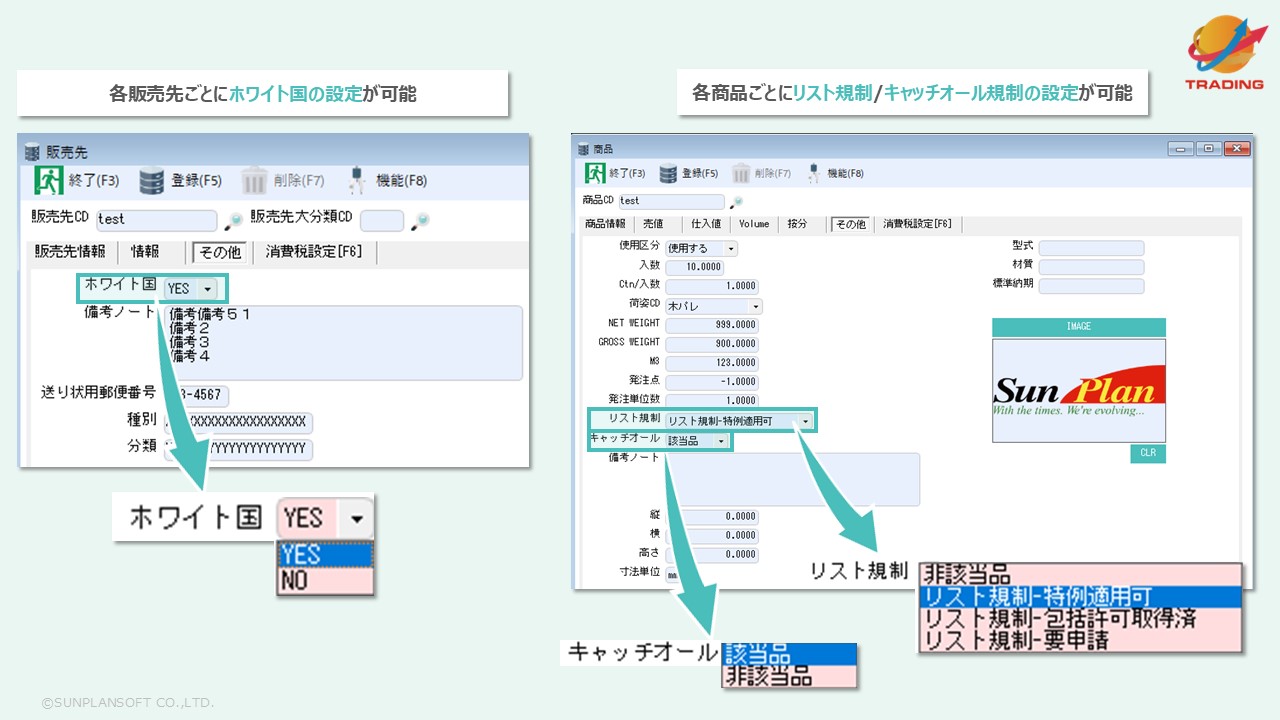1280x720 pixels.
Task: Choose リスト規制-包括許可取得済 in enlarged list
Action: [1080, 619]
